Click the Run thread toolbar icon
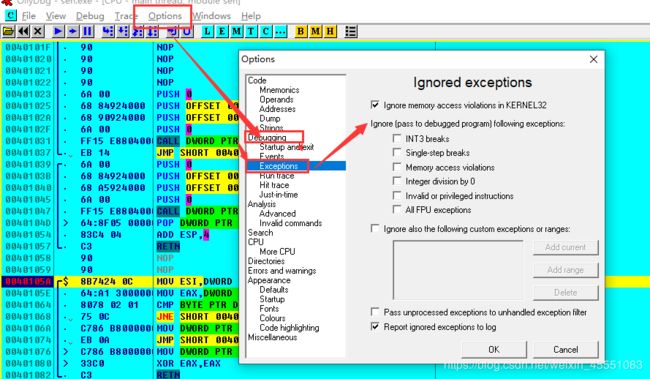650x379 pixels. tap(73, 32)
